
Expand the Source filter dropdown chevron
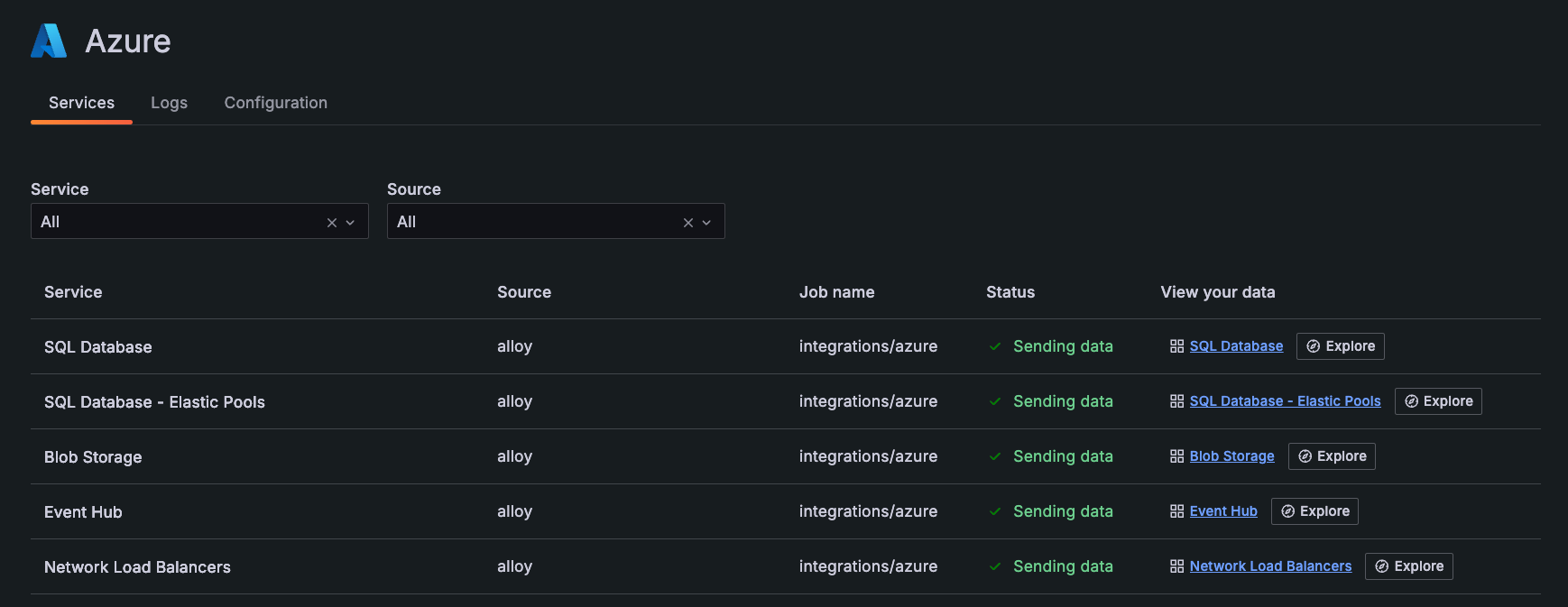706,223
